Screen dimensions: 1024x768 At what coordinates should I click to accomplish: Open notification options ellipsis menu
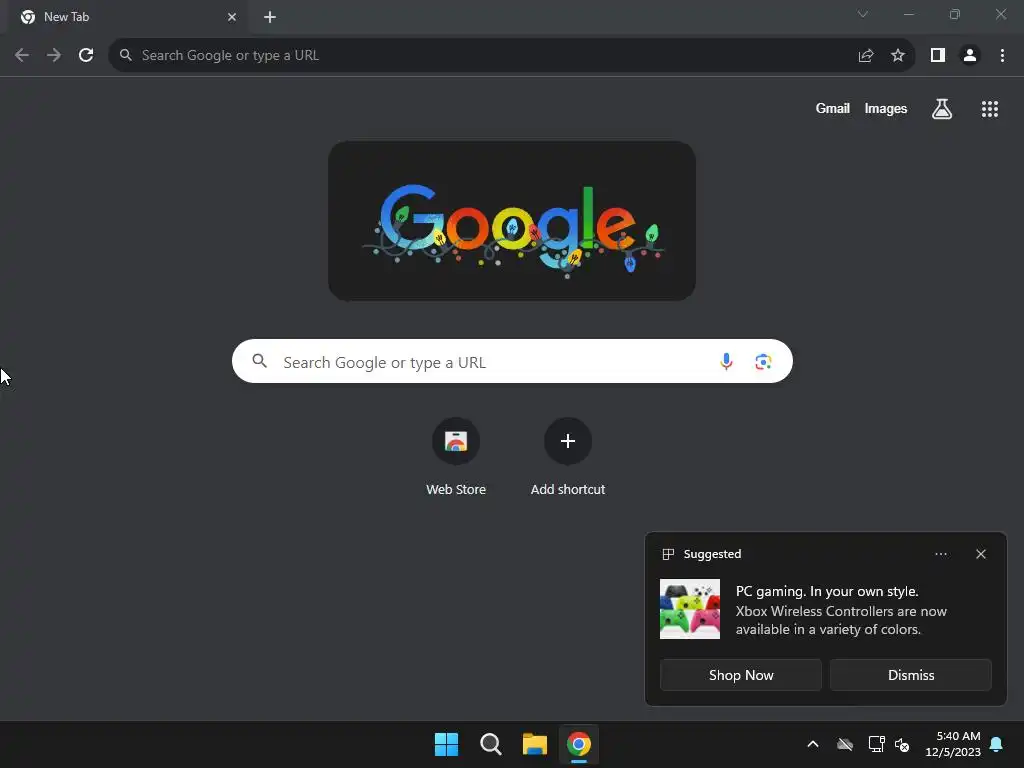940,554
